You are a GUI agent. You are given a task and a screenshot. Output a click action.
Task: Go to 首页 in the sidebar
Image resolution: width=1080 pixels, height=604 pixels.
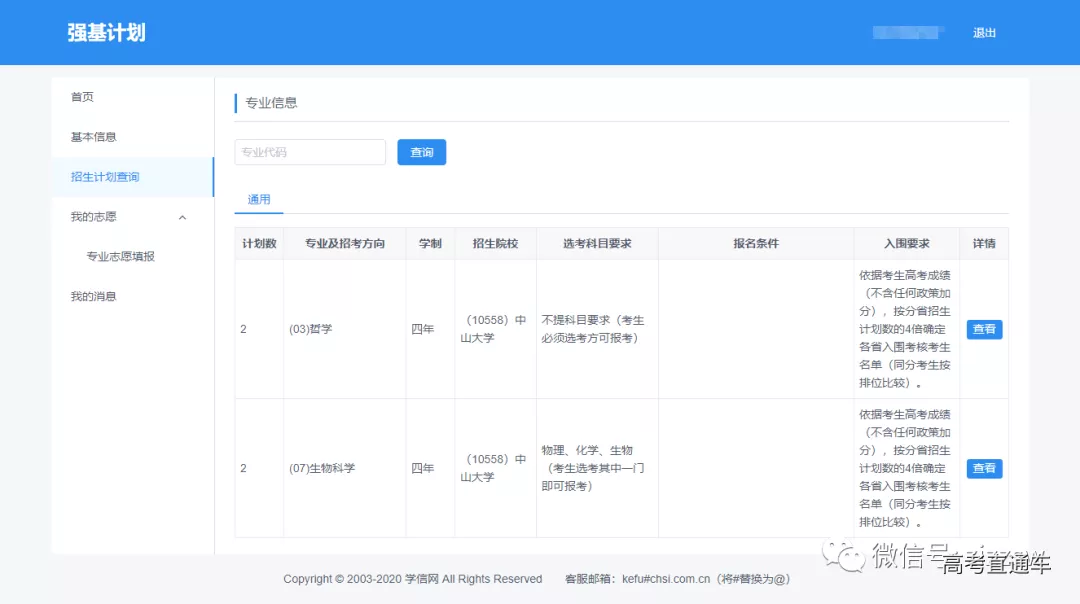click(82, 97)
